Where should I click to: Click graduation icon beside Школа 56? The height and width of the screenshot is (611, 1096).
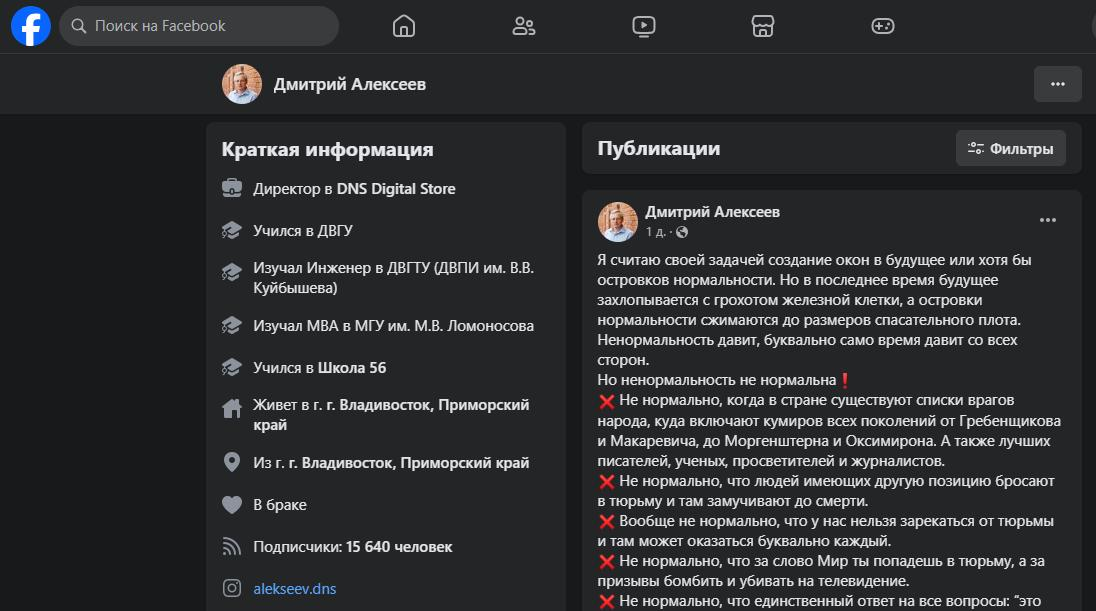pyautogui.click(x=232, y=367)
